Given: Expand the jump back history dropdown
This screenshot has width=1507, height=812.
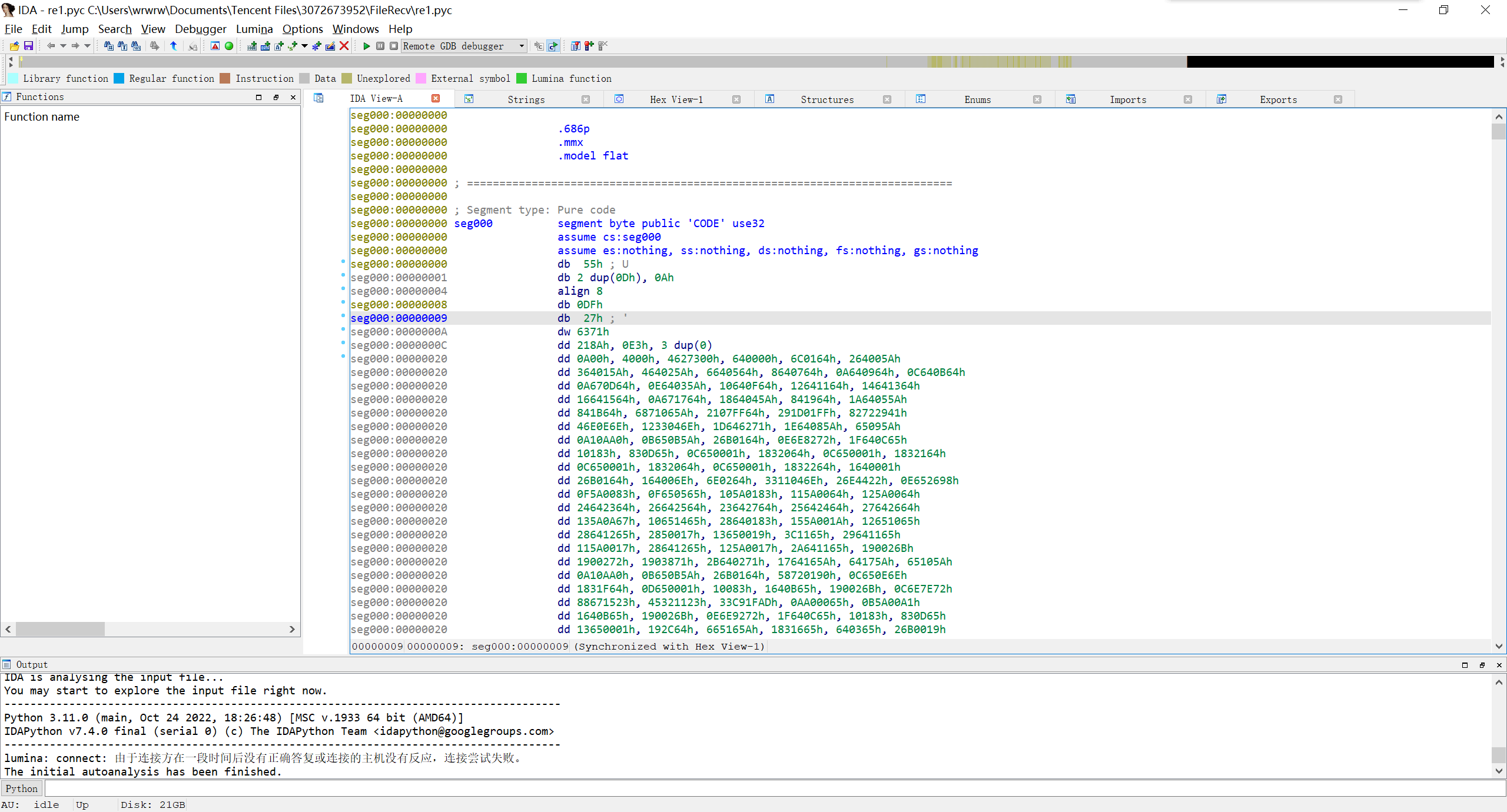Looking at the screenshot, I should [62, 46].
